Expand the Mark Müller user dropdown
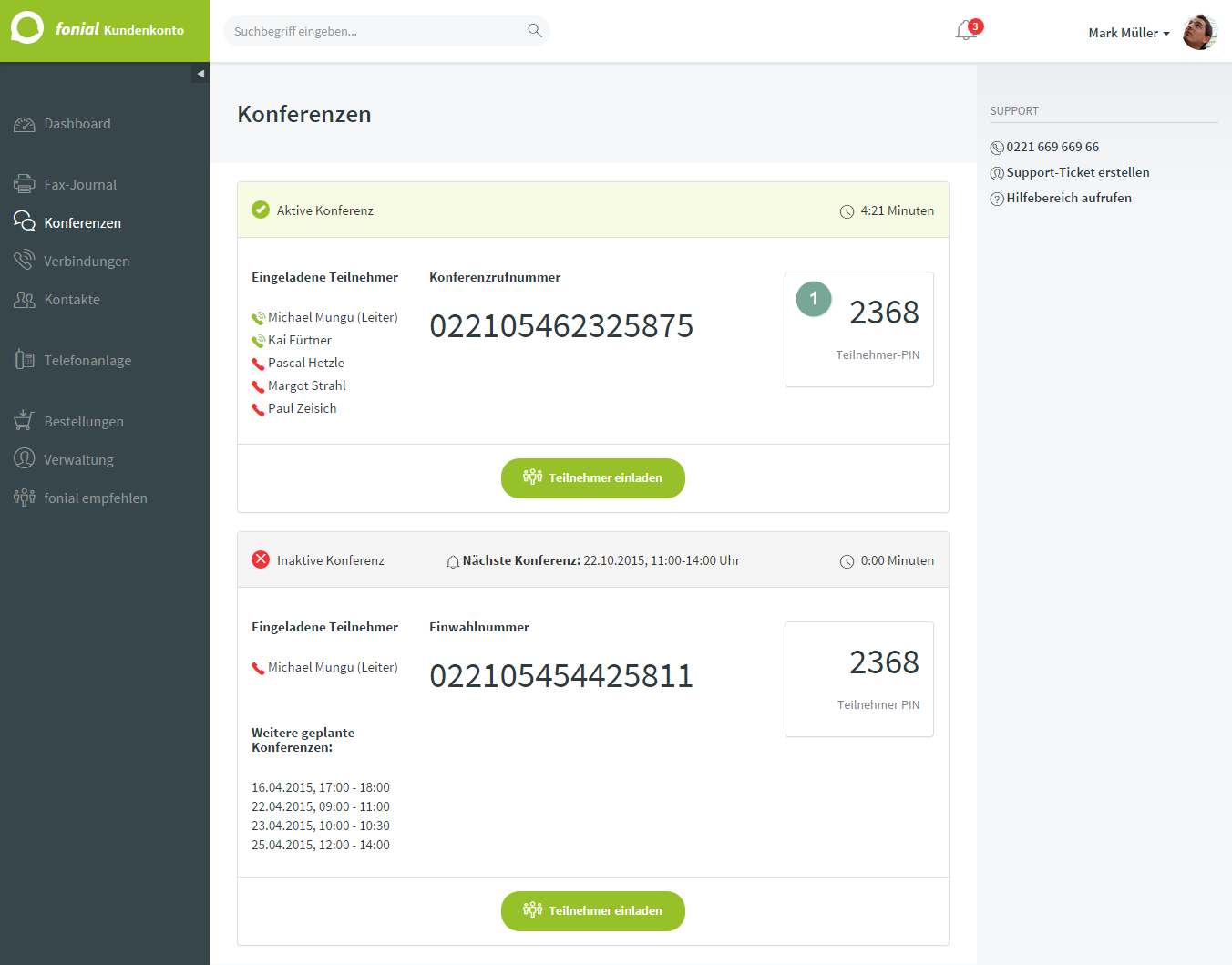The width and height of the screenshot is (1232, 965). pos(1129,33)
